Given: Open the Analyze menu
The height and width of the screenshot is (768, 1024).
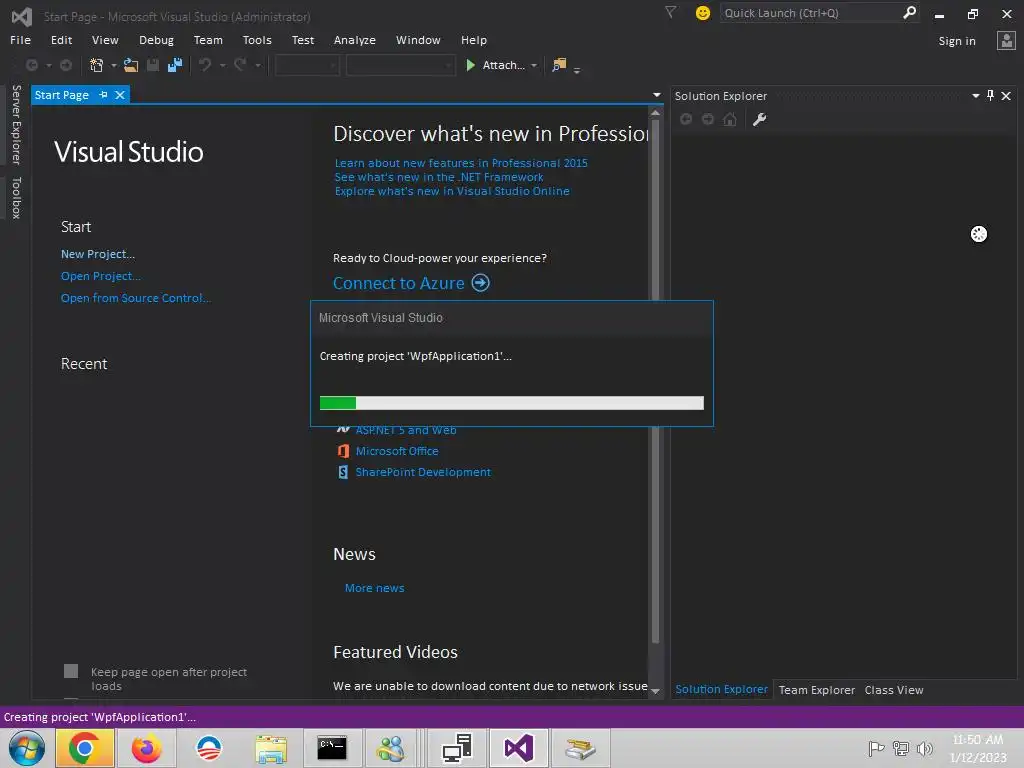Looking at the screenshot, I should point(355,40).
